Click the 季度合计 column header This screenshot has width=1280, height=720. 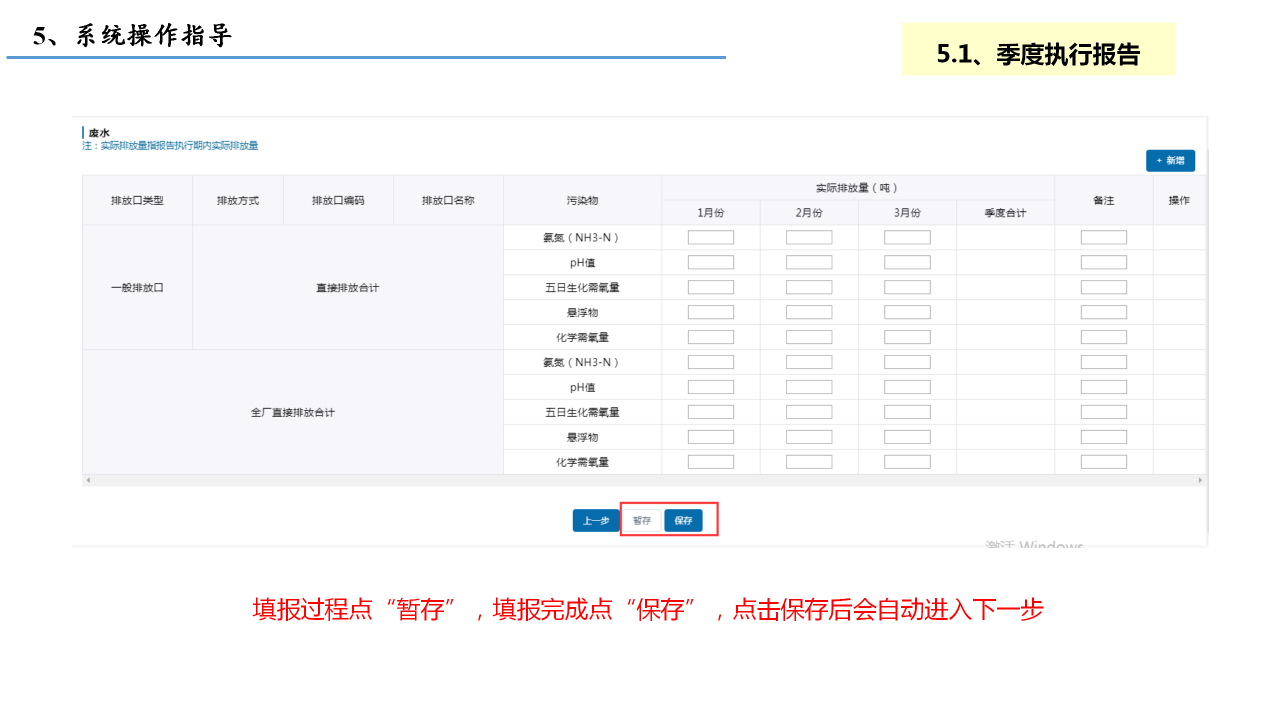pyautogui.click(x=1005, y=213)
